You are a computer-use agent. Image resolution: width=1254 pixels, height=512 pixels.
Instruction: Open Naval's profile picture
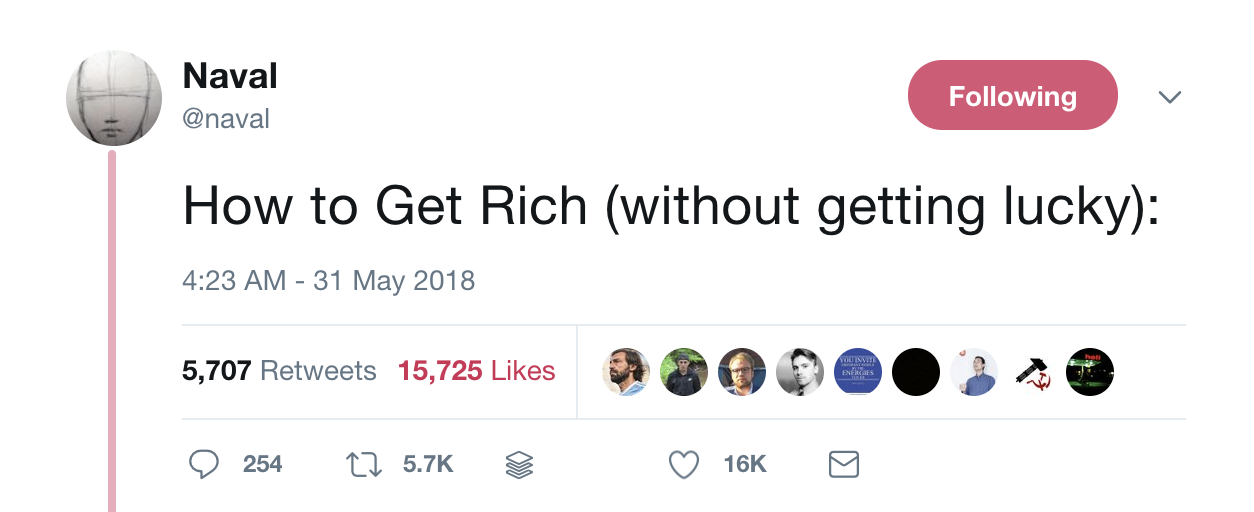pyautogui.click(x=114, y=98)
